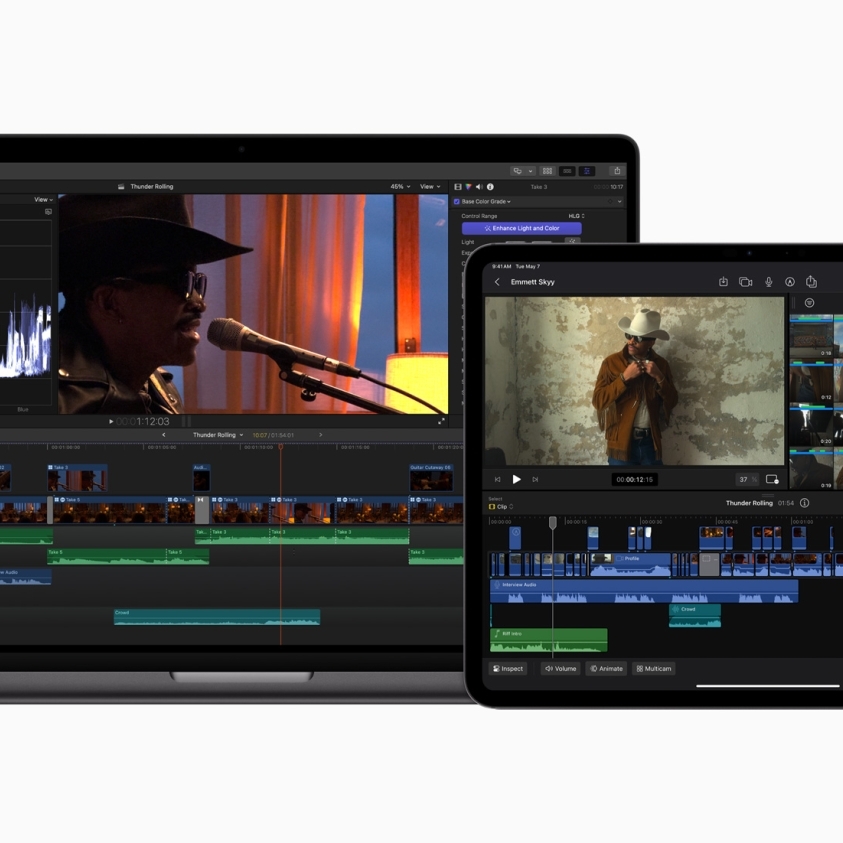Open the 45% zoom dropdown
Viewport: 843px width, 843px height.
click(x=399, y=187)
